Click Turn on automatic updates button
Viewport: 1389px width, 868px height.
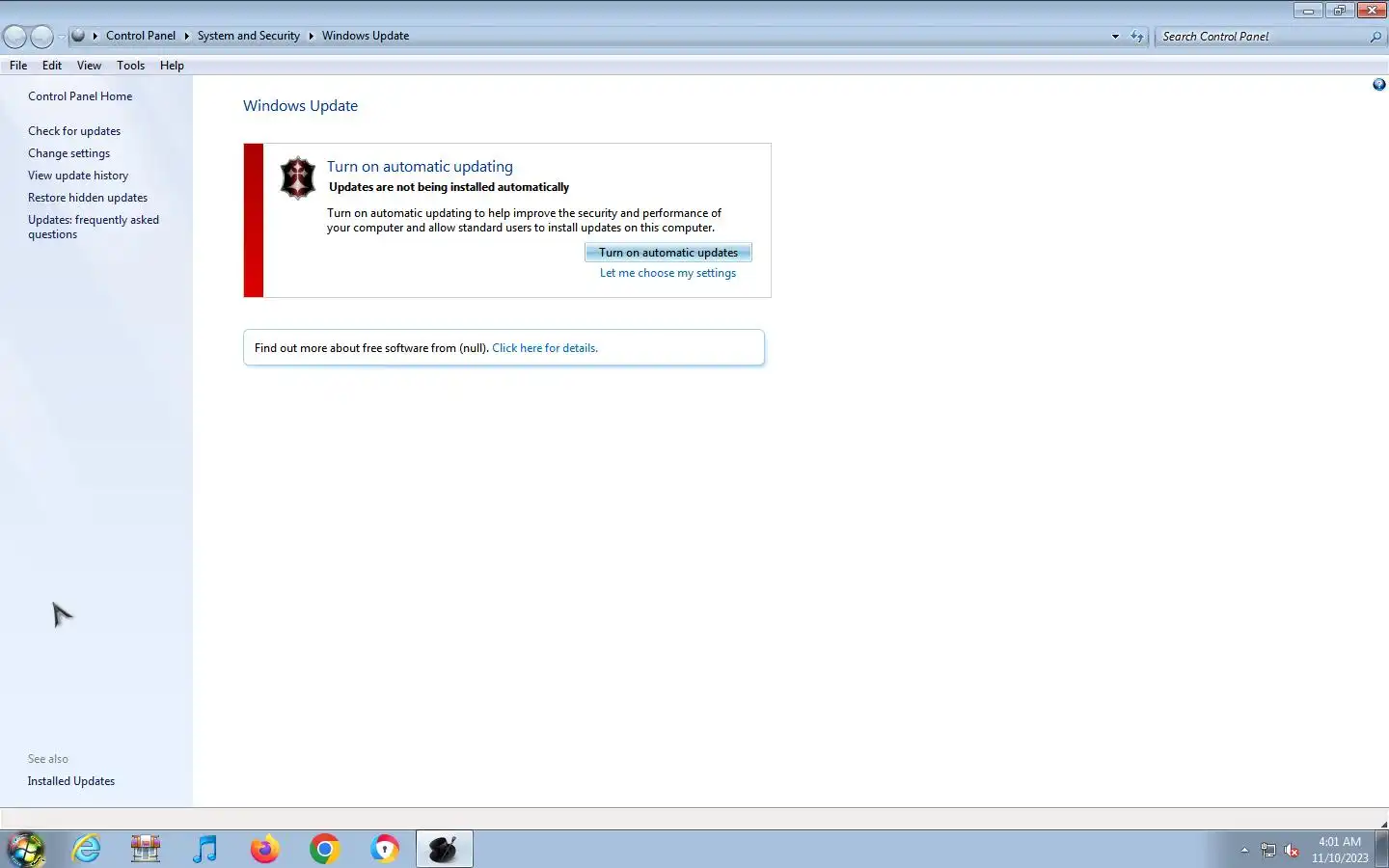pos(668,253)
